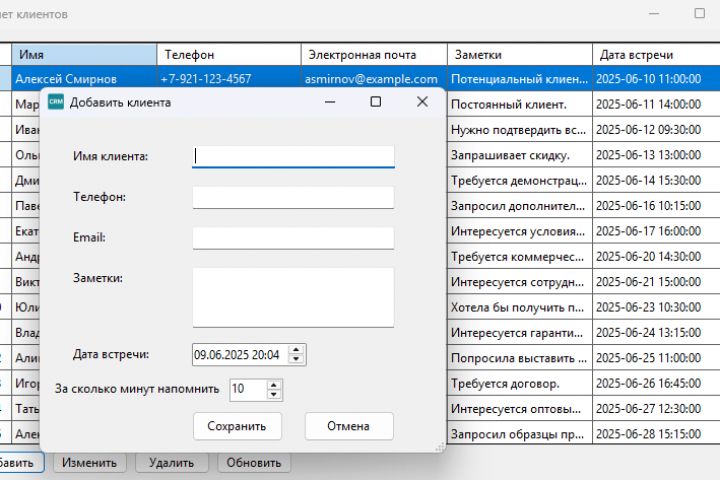
Task: Click note cell Требуется коммерчес...
Action: coord(520,256)
